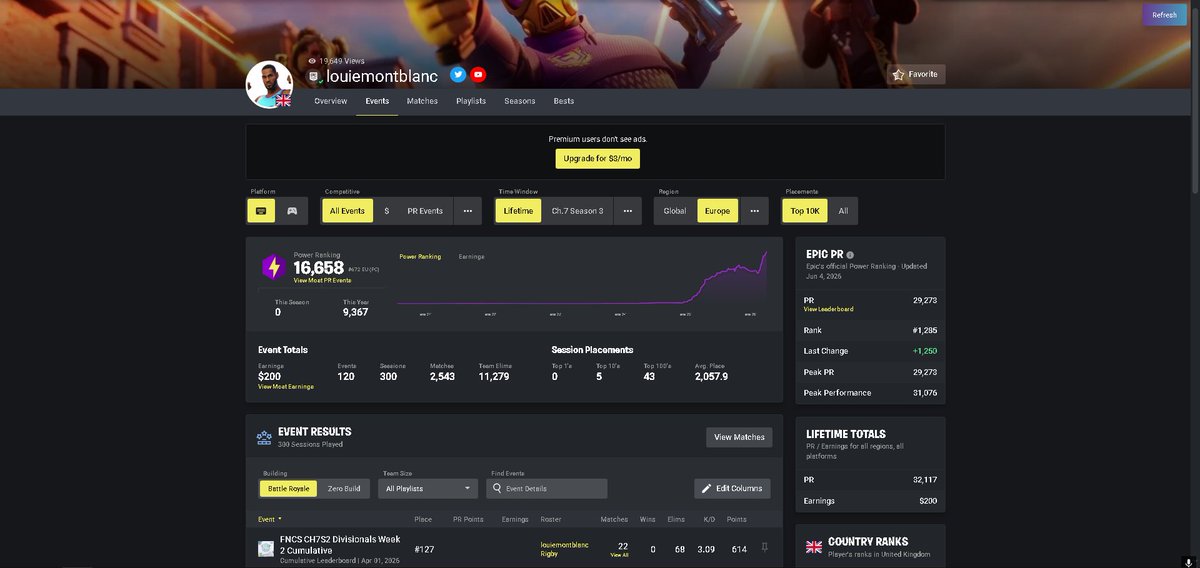Click the Event Details search field
Viewport: 1200px width, 568px height.
pos(547,488)
